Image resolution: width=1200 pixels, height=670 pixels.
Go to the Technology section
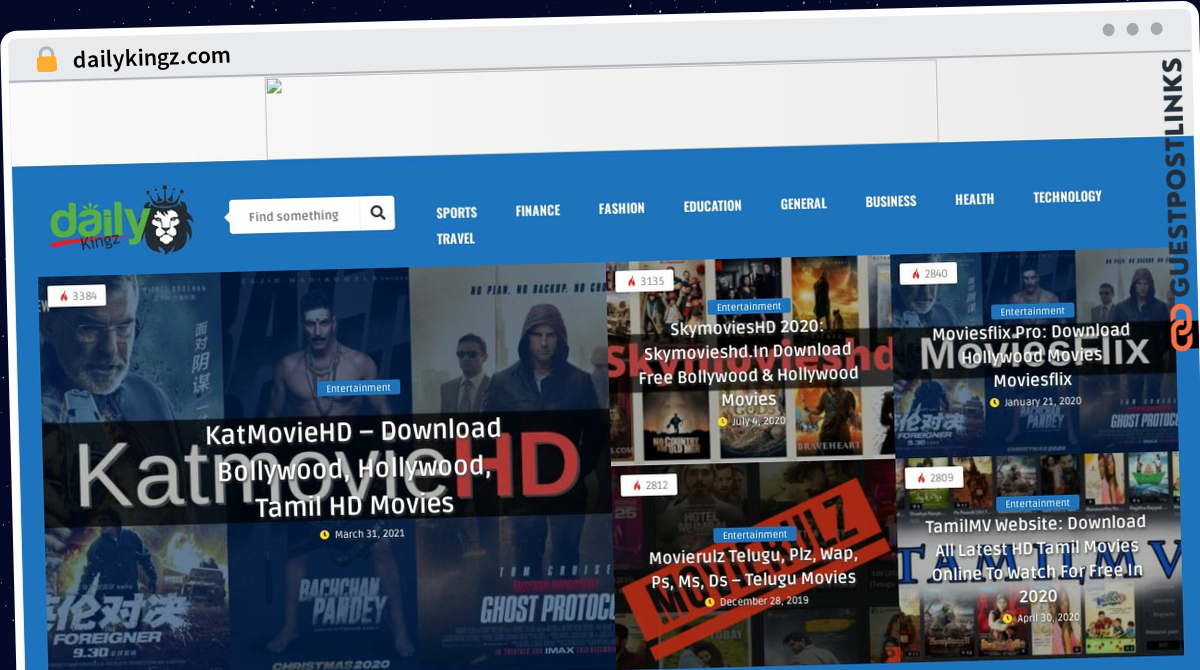1068,197
